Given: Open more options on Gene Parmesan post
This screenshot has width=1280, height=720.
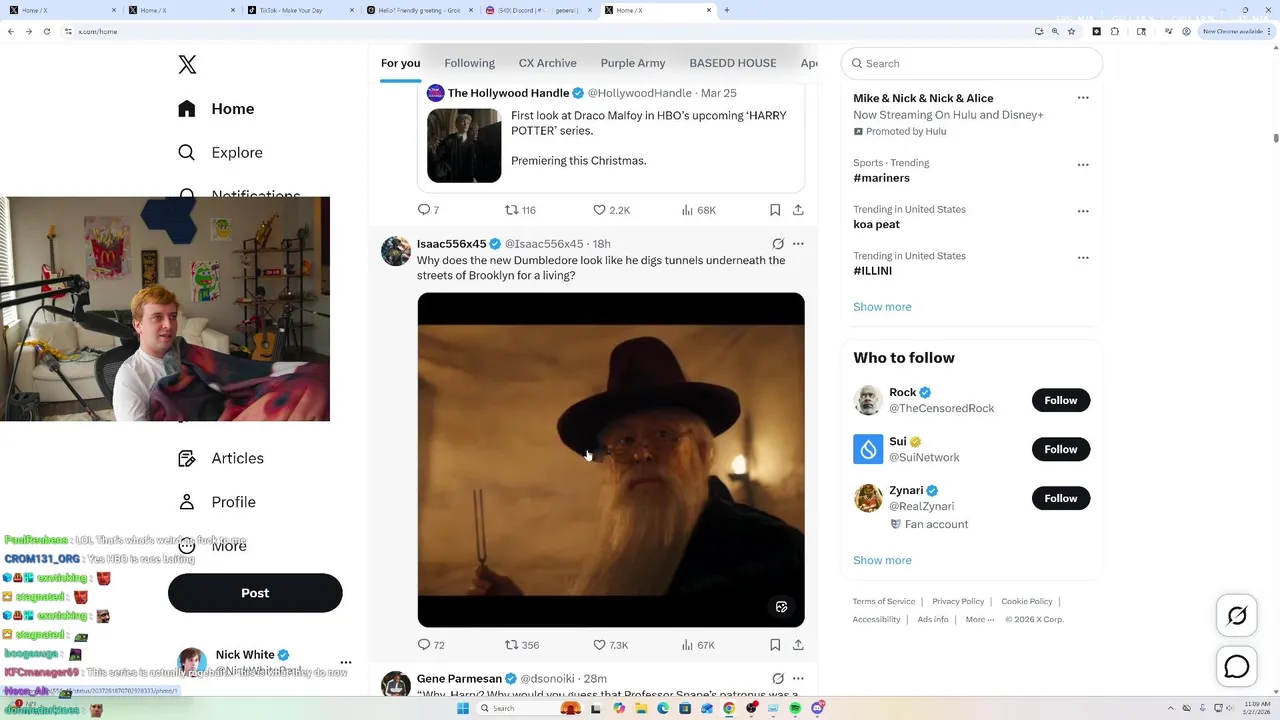Looking at the screenshot, I should click(798, 679).
